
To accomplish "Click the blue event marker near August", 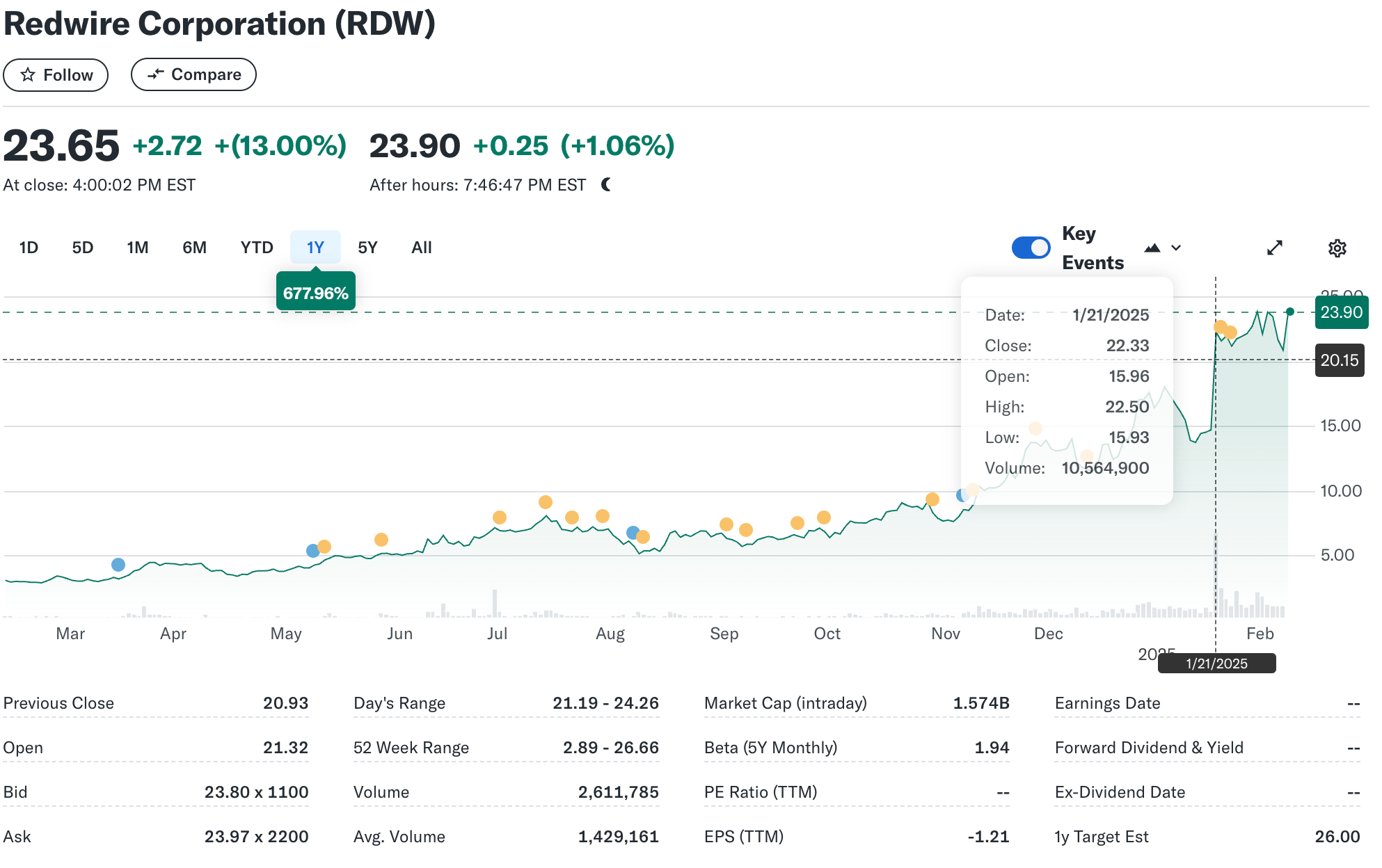I will coord(633,533).
